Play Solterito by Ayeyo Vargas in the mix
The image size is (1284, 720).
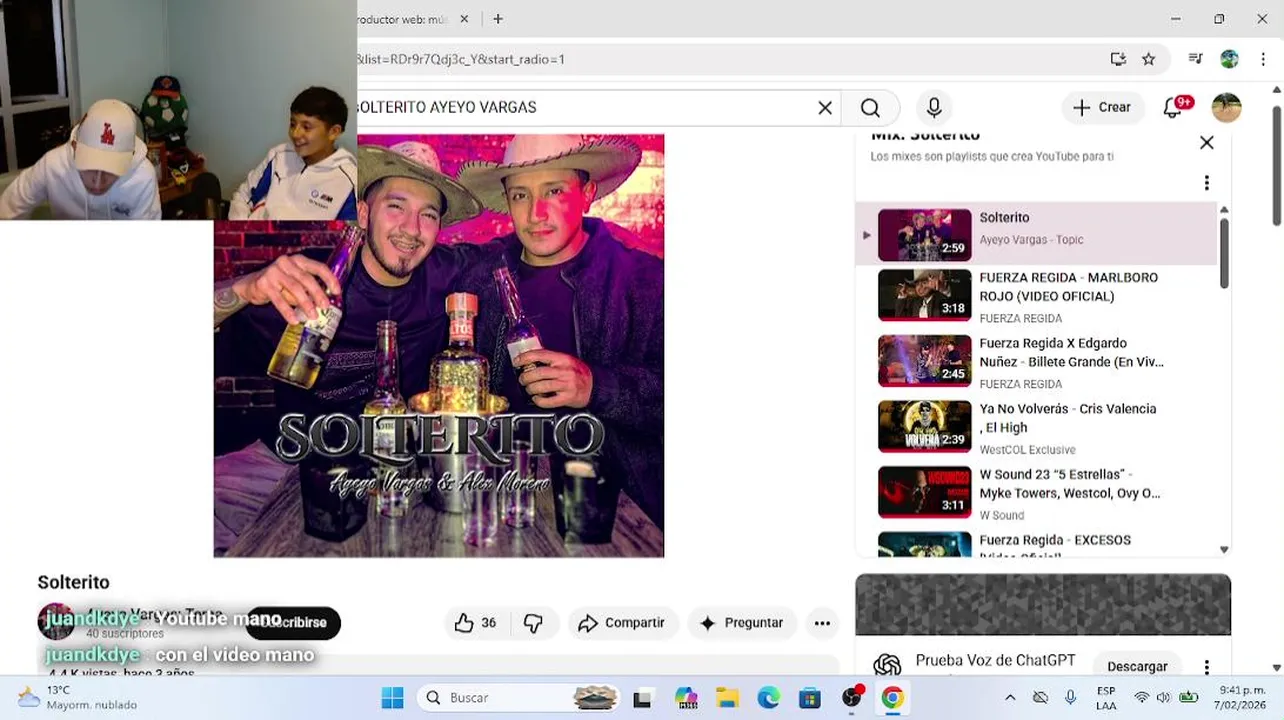[1036, 234]
